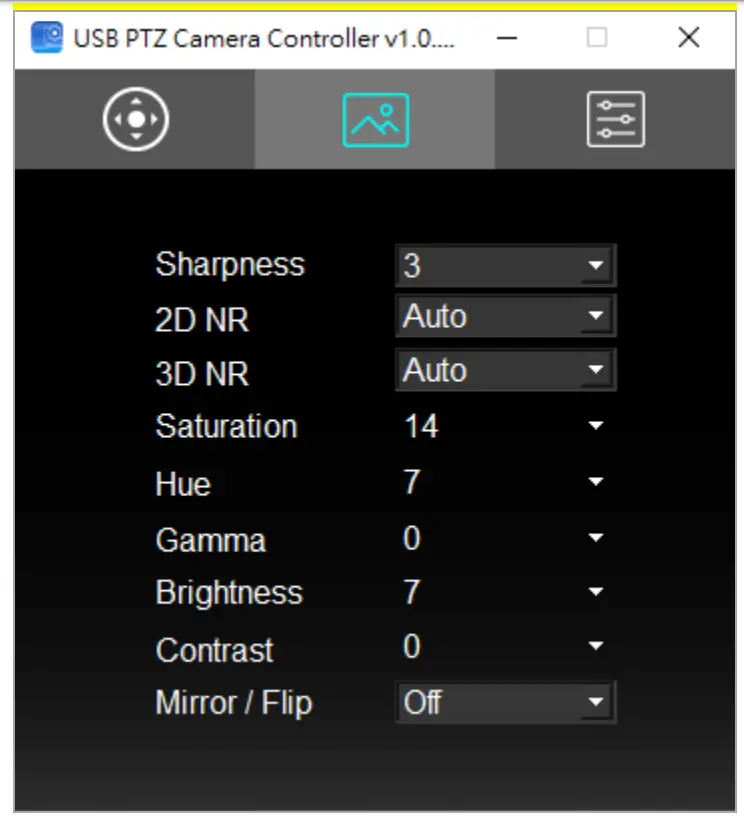Expand the Saturation dropdown arrow
744x820 pixels.
click(x=594, y=427)
